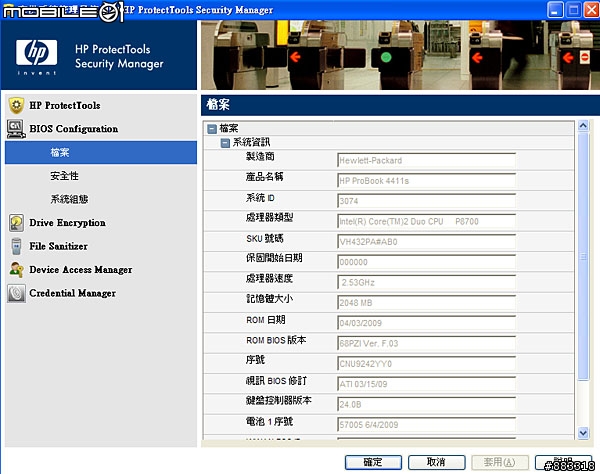Click the HP ProtectTools shield icon

pos(16,106)
